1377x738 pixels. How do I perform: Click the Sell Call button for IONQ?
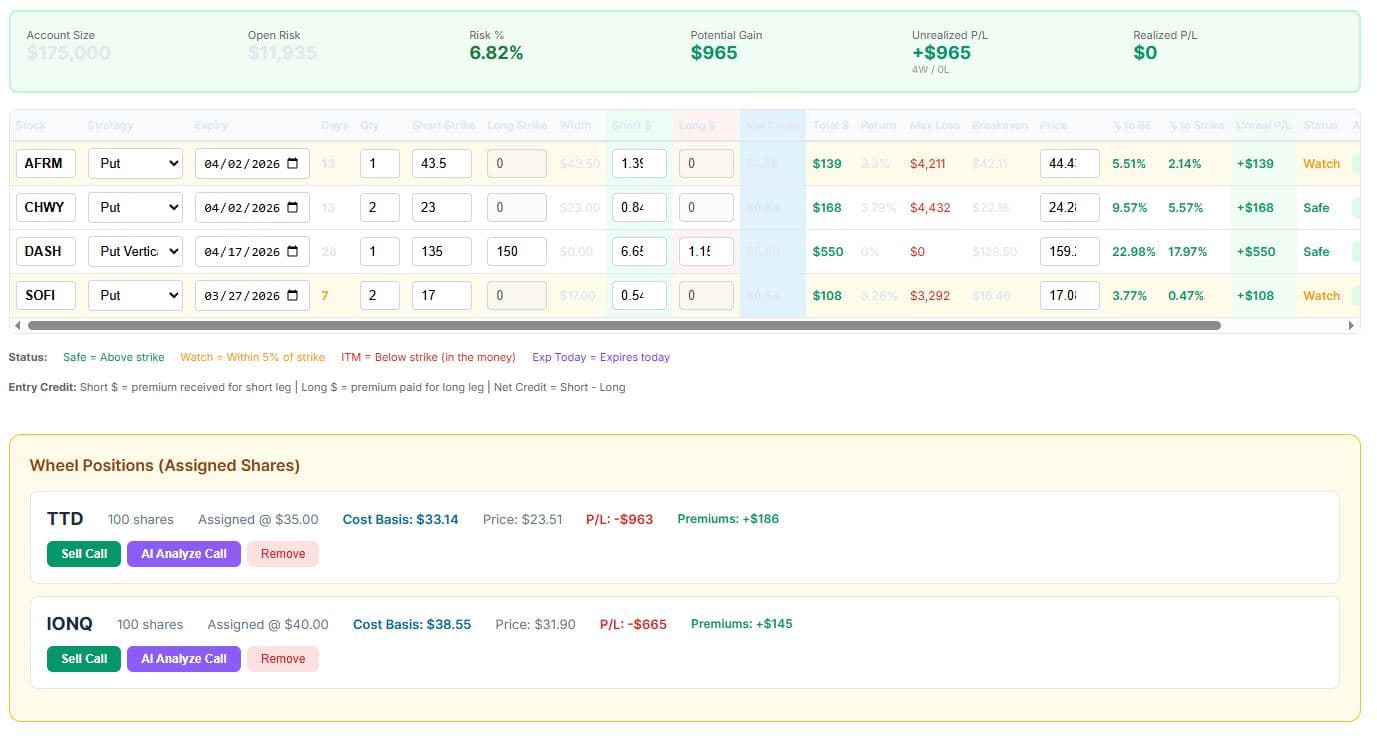83,658
